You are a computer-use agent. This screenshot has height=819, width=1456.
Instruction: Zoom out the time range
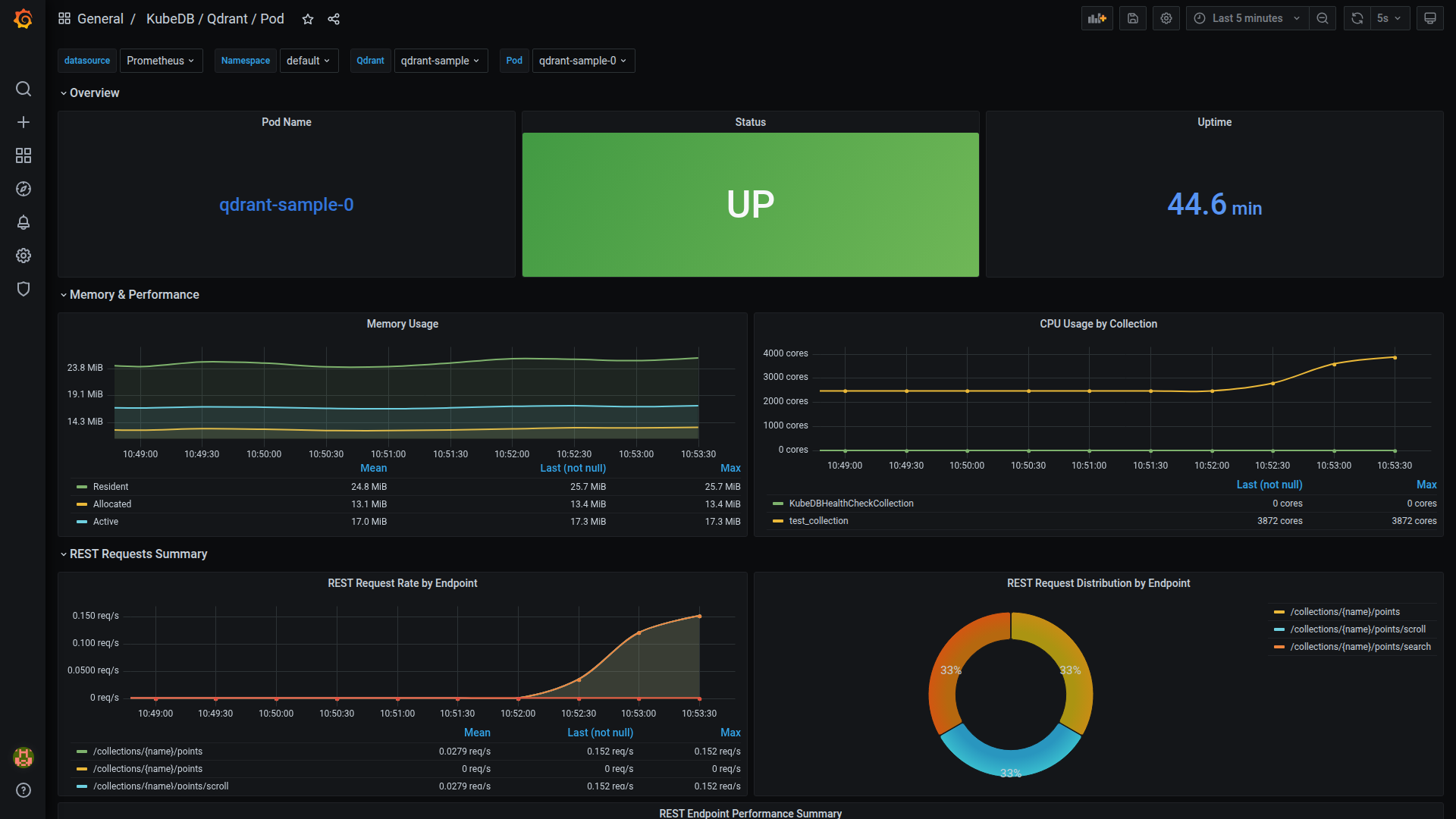coord(1323,18)
